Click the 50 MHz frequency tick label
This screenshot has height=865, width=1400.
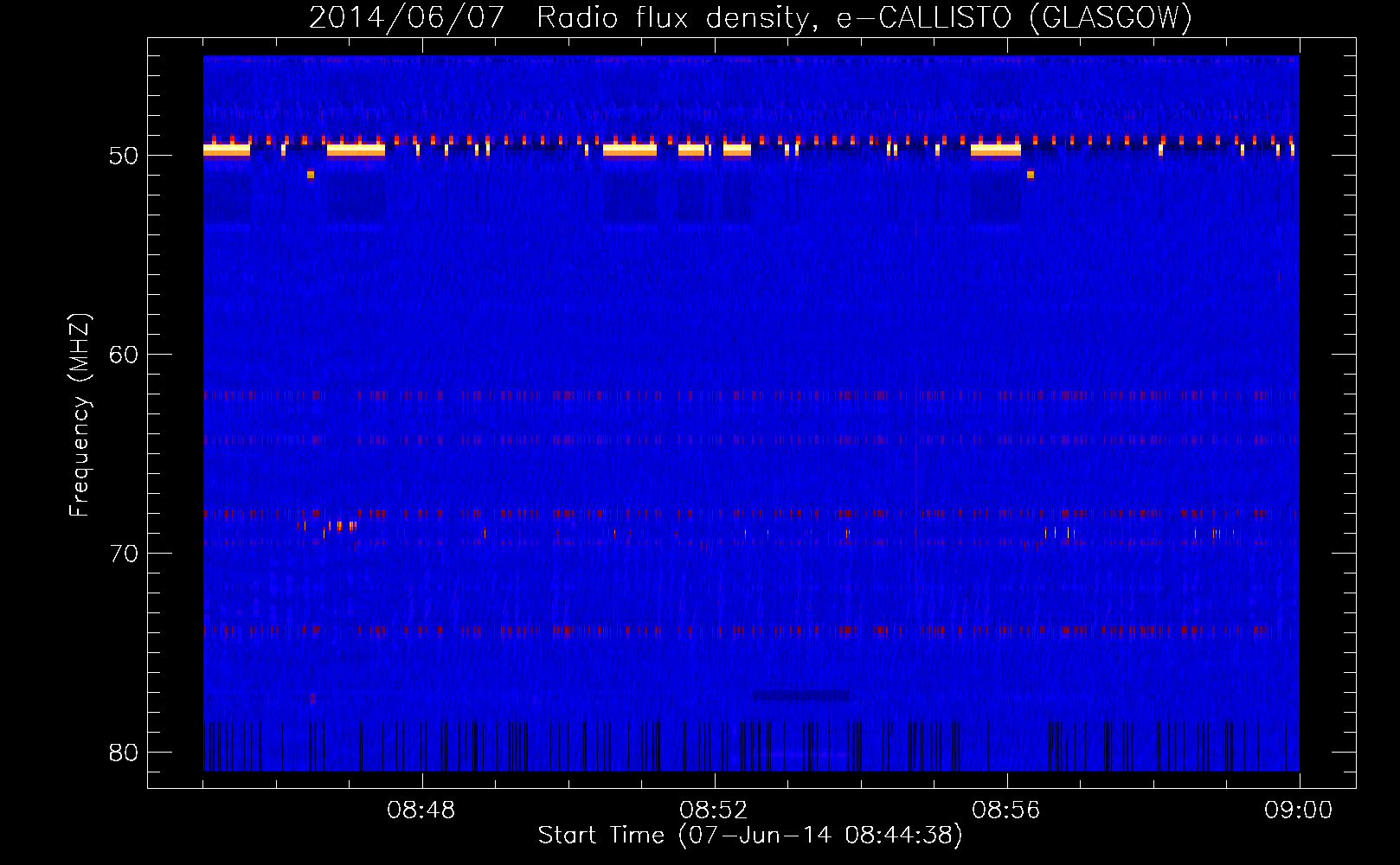click(x=124, y=156)
